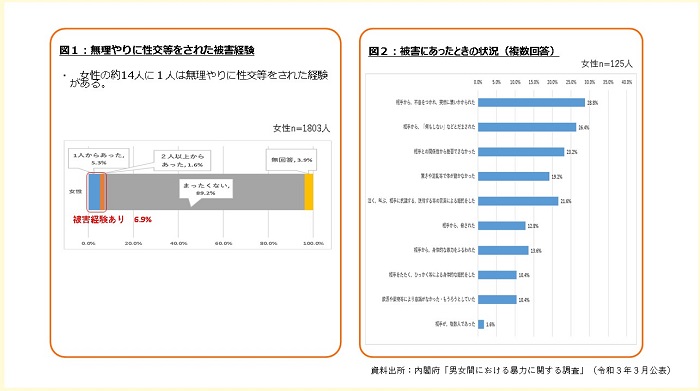Click the blue segment of the 女性 bar

click(x=94, y=192)
